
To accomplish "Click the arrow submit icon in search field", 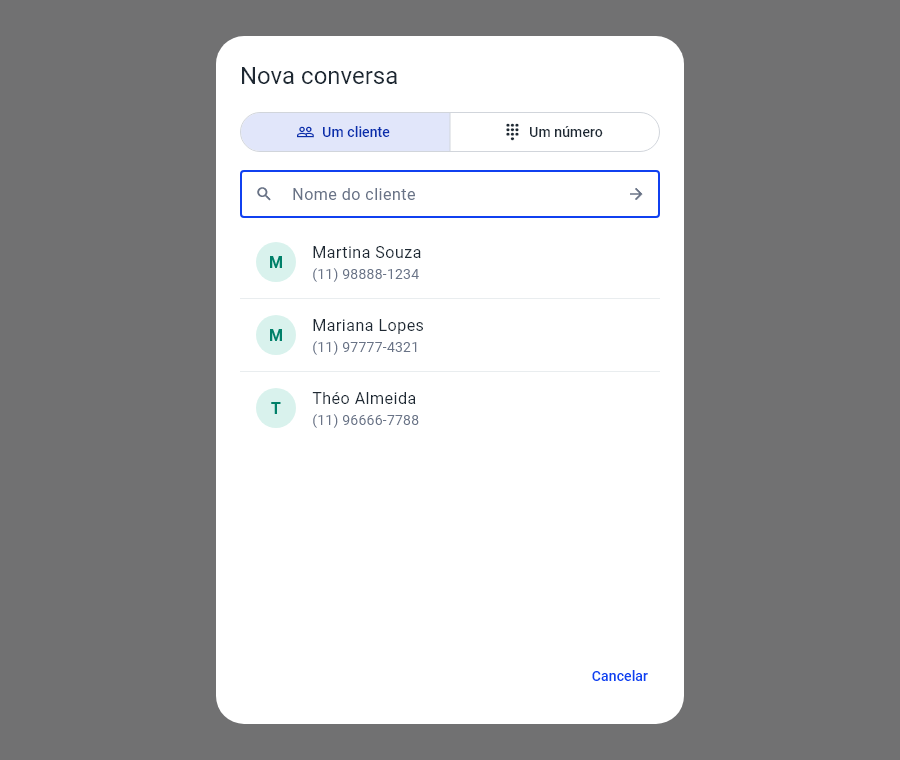I will click(635, 194).
